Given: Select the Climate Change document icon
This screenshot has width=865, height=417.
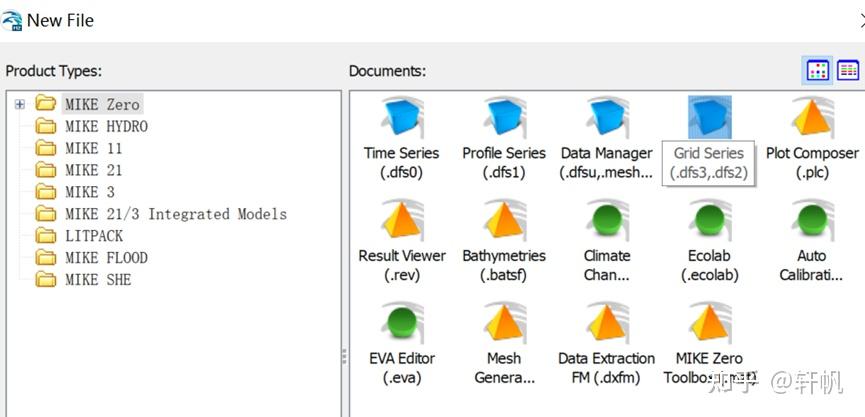Looking at the screenshot, I should (607, 221).
